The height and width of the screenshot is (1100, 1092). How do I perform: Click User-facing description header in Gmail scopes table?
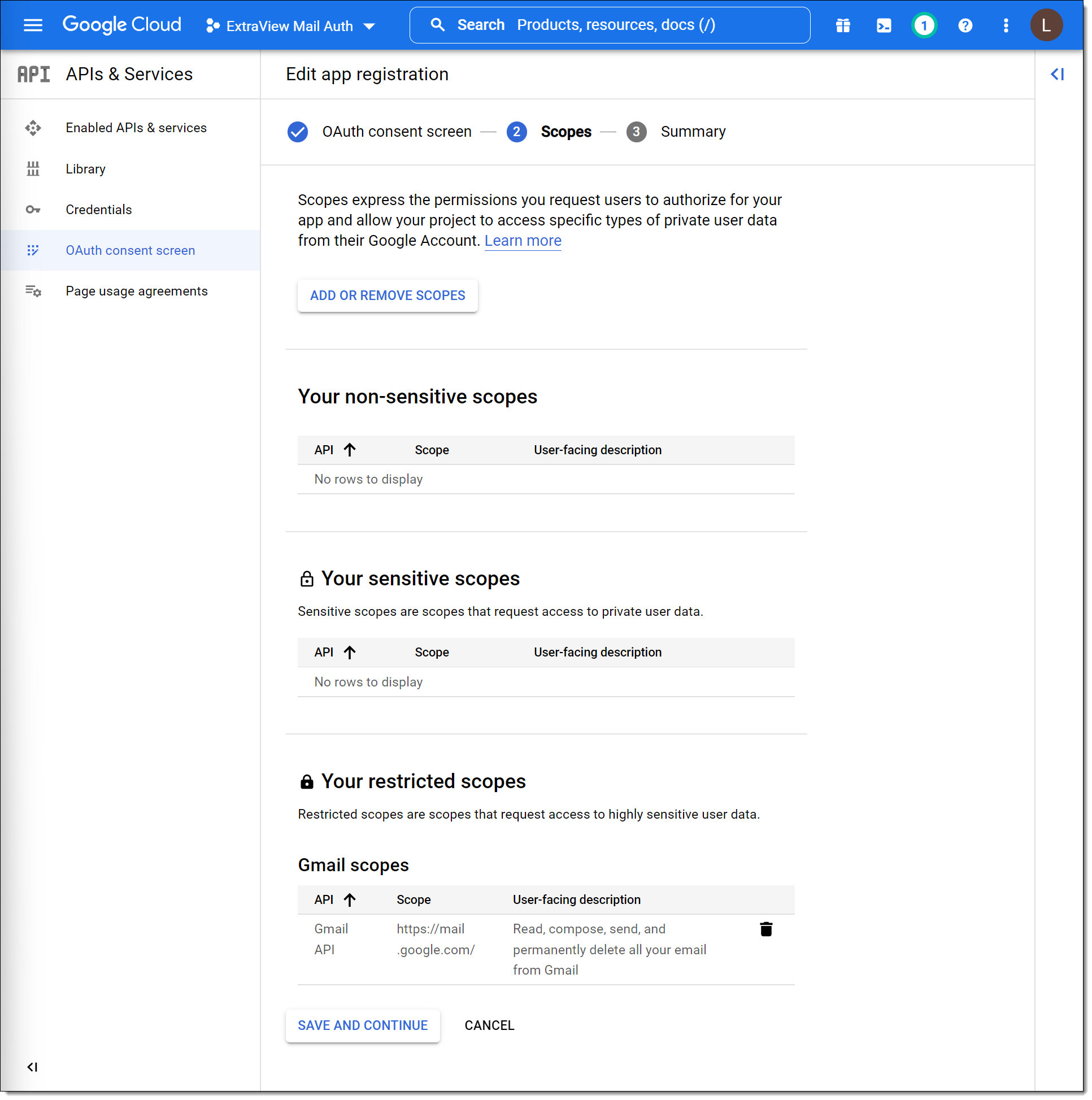click(576, 899)
